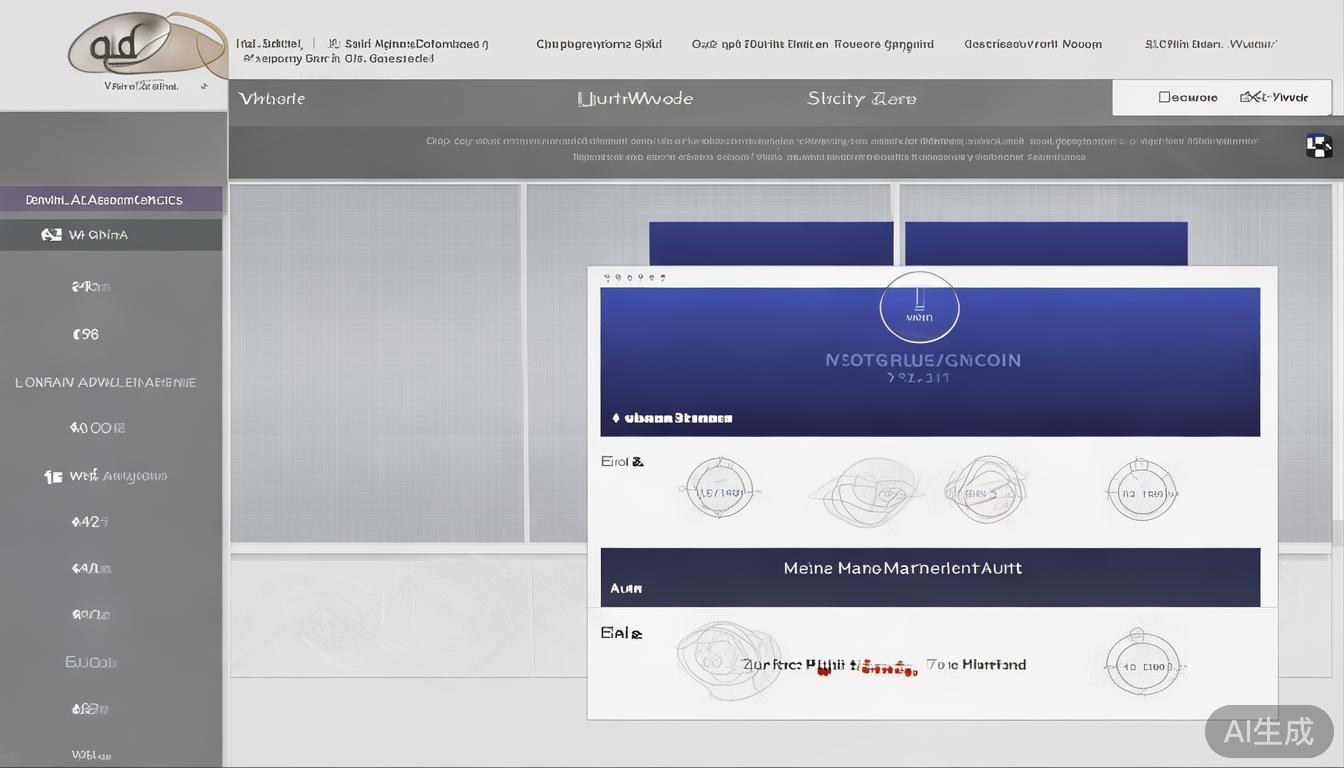
Task: Toggle the crossed-box option in top-right white box
Action: pos(1248,98)
